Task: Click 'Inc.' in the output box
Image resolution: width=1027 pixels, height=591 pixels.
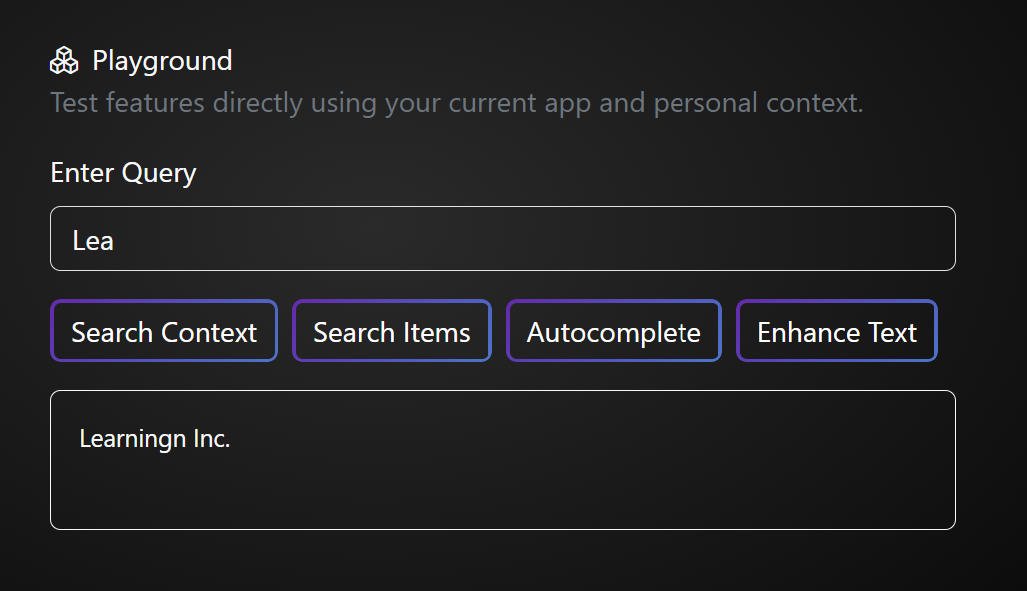Action: click(x=212, y=439)
